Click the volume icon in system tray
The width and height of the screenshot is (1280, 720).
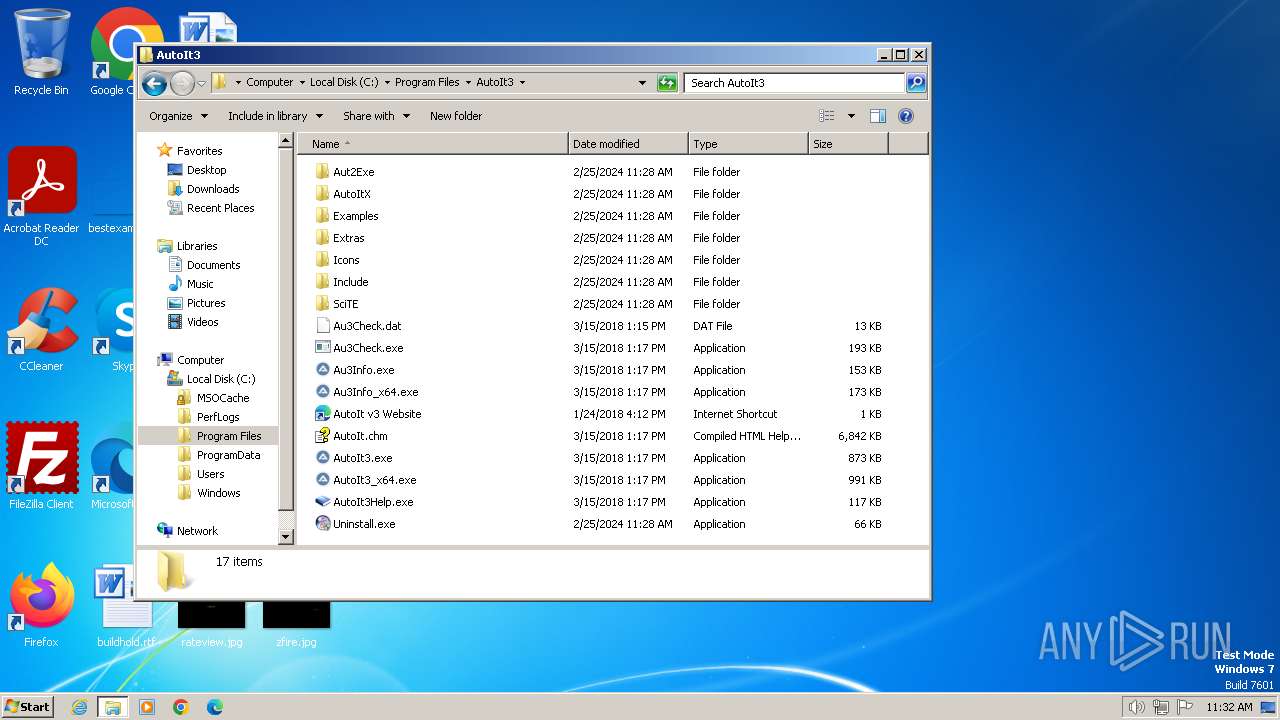(x=1136, y=707)
